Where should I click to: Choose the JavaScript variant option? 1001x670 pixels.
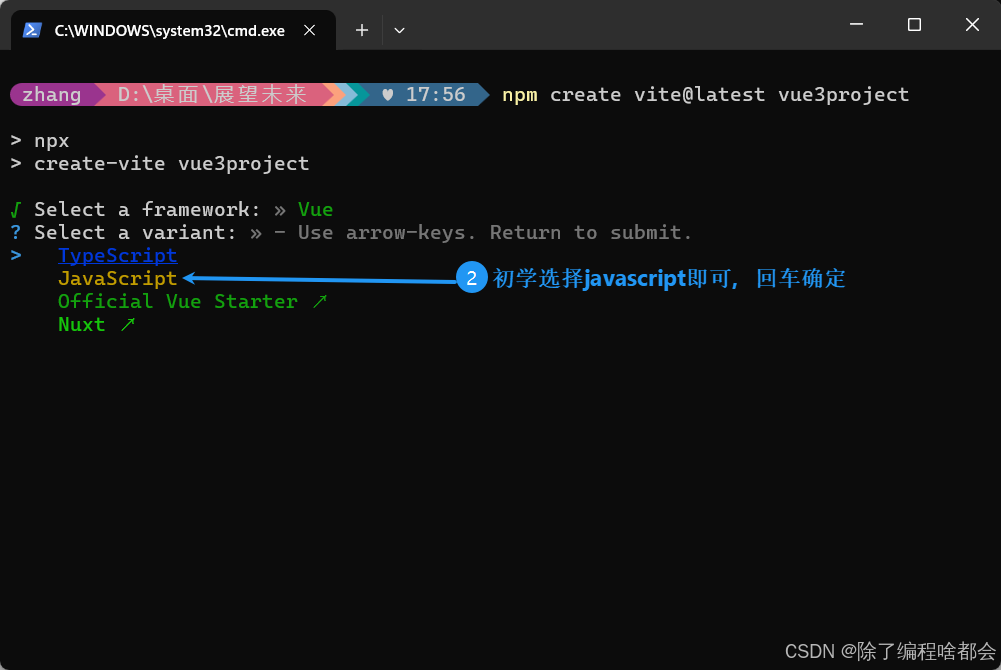(117, 278)
